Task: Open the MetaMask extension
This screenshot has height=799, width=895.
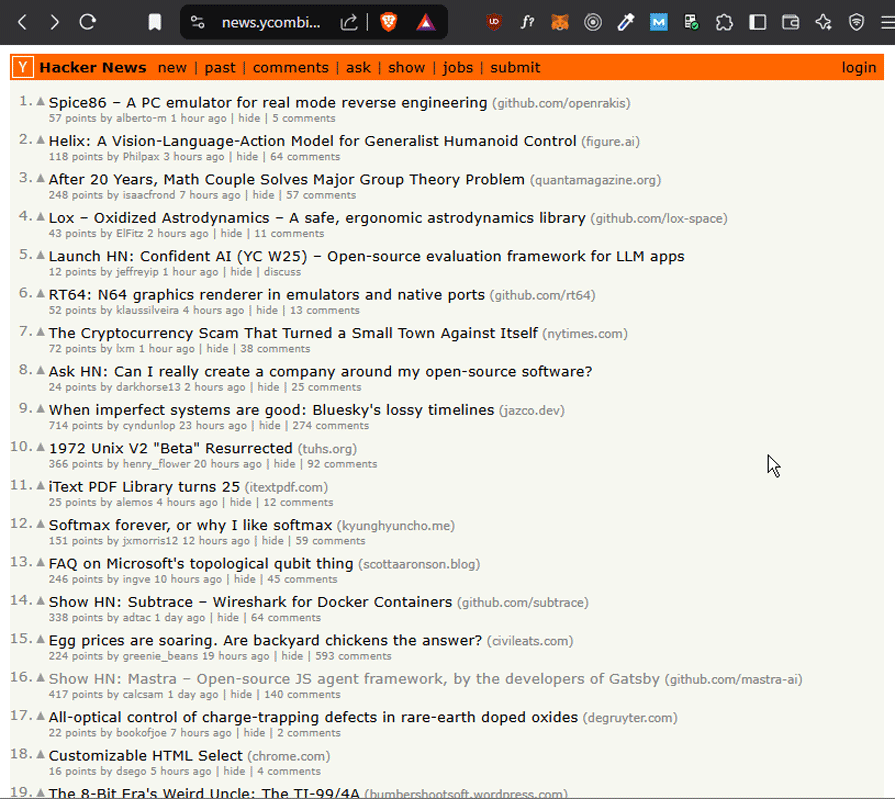Action: [x=560, y=22]
